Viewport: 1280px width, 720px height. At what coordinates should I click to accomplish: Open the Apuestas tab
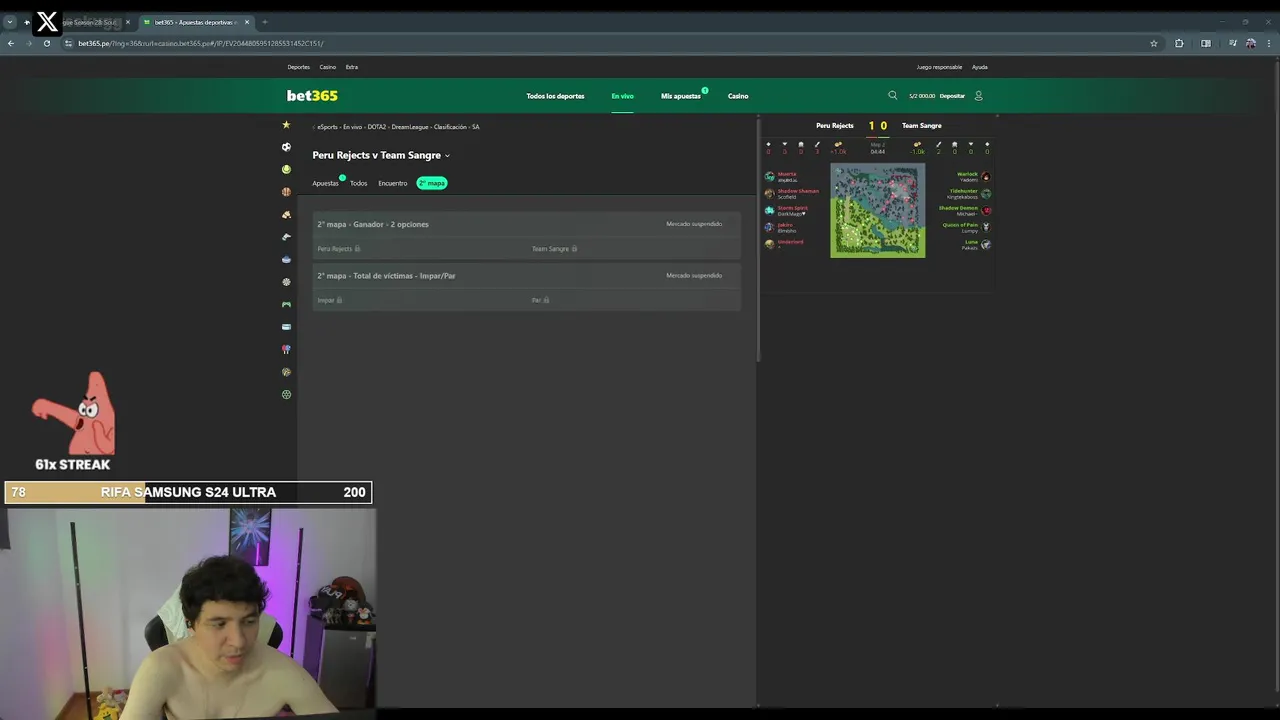(325, 183)
